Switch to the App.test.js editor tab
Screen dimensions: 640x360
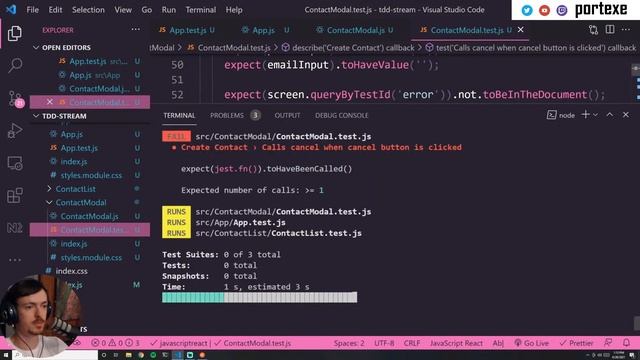tap(187, 30)
